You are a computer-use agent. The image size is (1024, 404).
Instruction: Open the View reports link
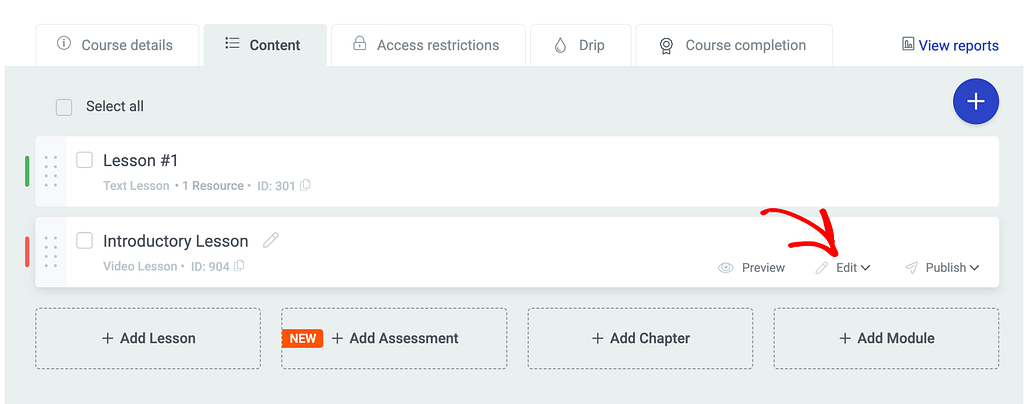click(950, 46)
